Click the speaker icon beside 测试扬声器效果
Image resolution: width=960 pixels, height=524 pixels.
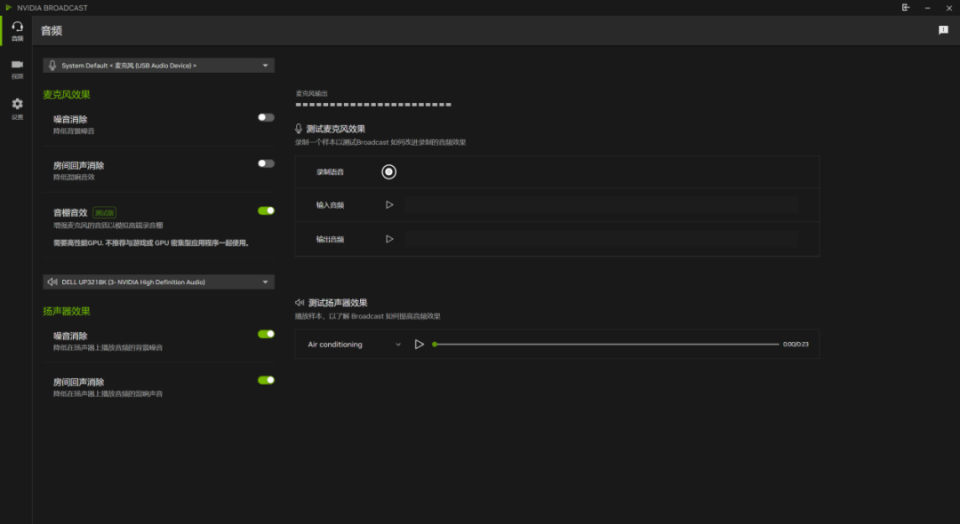[x=299, y=302]
